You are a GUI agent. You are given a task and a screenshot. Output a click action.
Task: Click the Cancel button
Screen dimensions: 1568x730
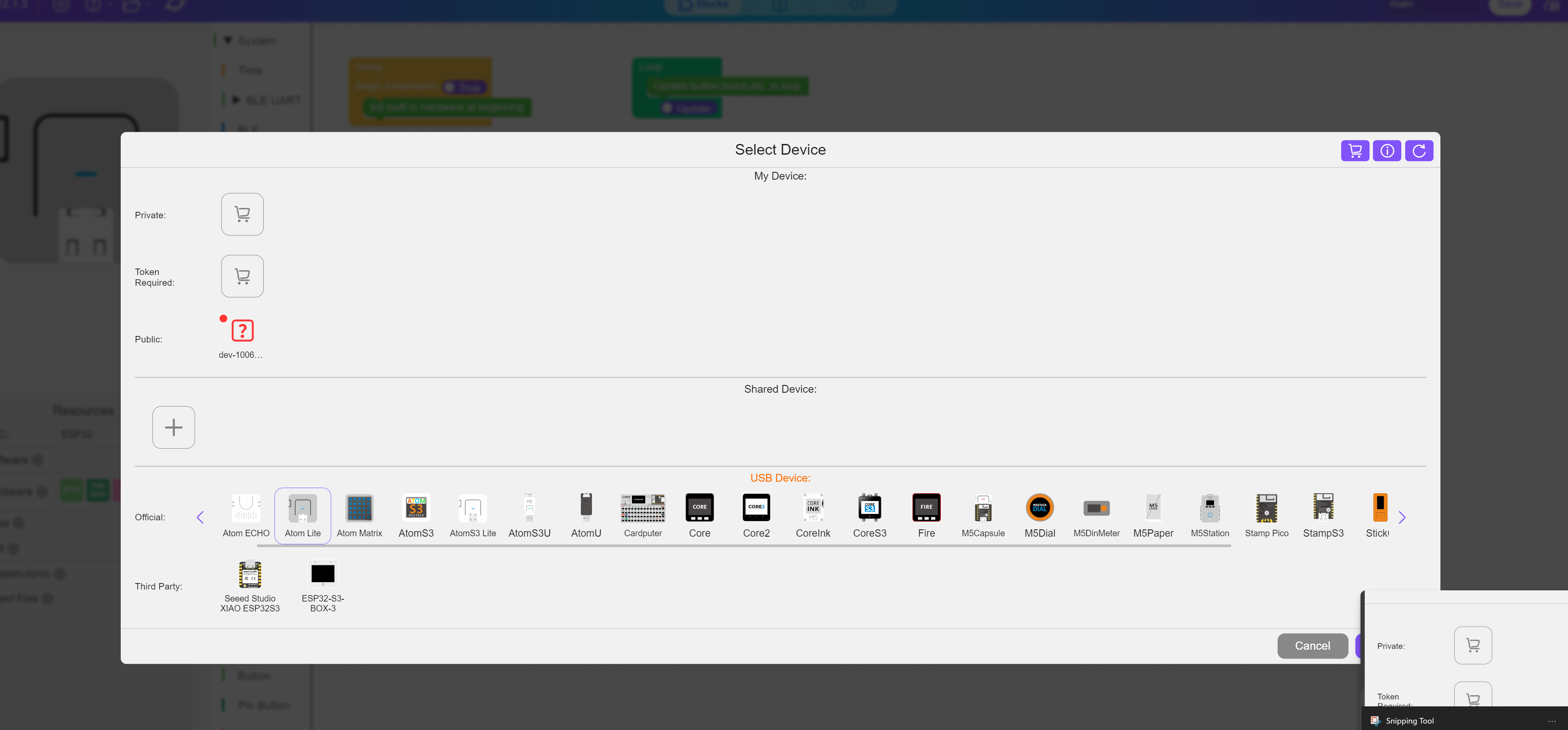[x=1312, y=645]
